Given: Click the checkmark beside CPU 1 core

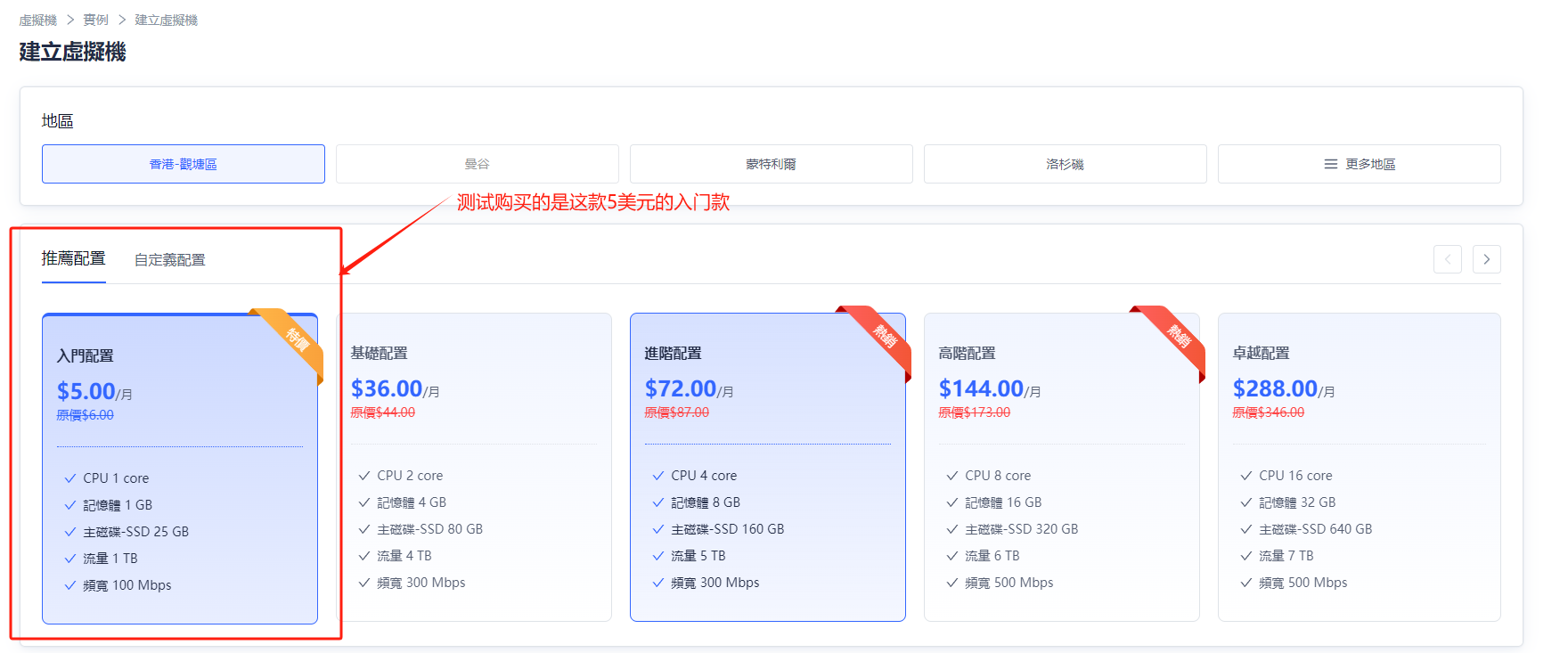Looking at the screenshot, I should tap(70, 478).
